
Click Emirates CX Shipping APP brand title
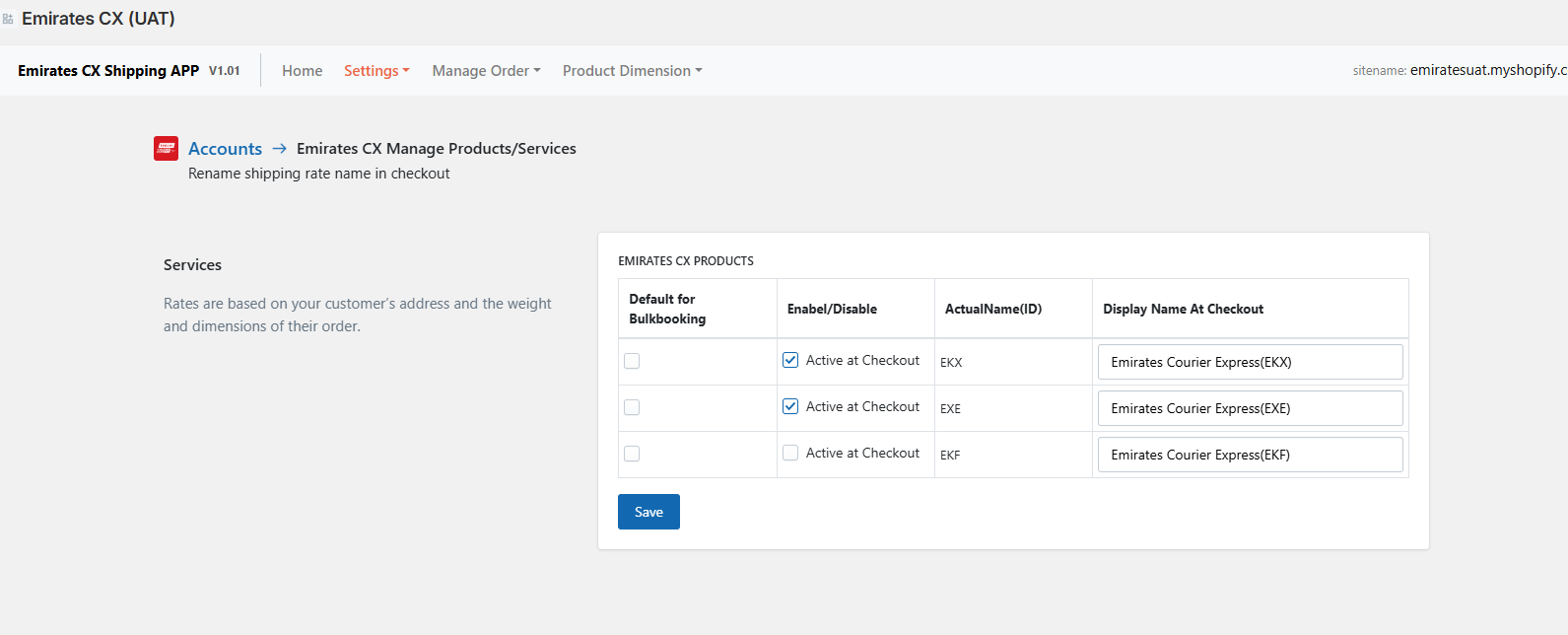(108, 71)
